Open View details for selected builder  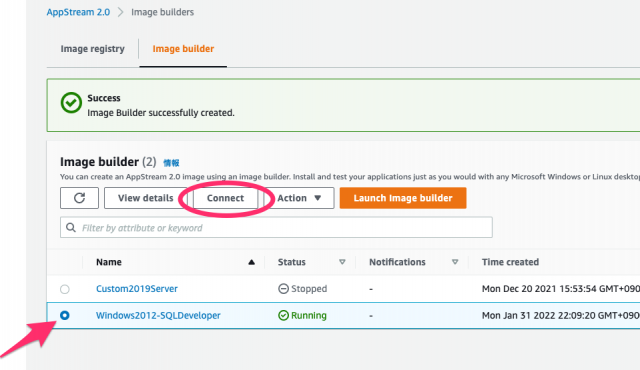[x=145, y=198]
